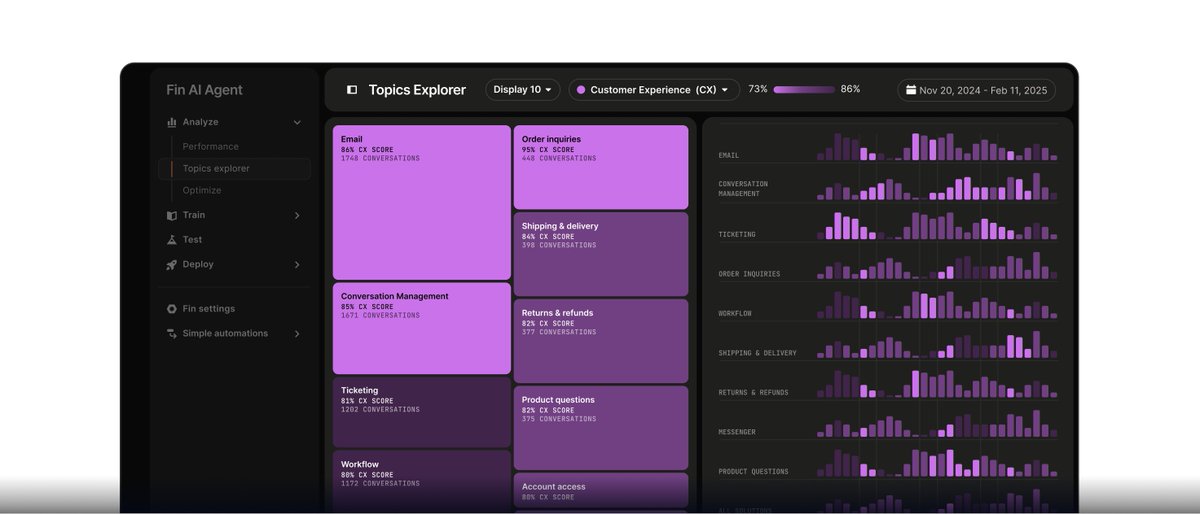Open the Train menu label
The width and height of the screenshot is (1200, 514).
[x=194, y=215]
